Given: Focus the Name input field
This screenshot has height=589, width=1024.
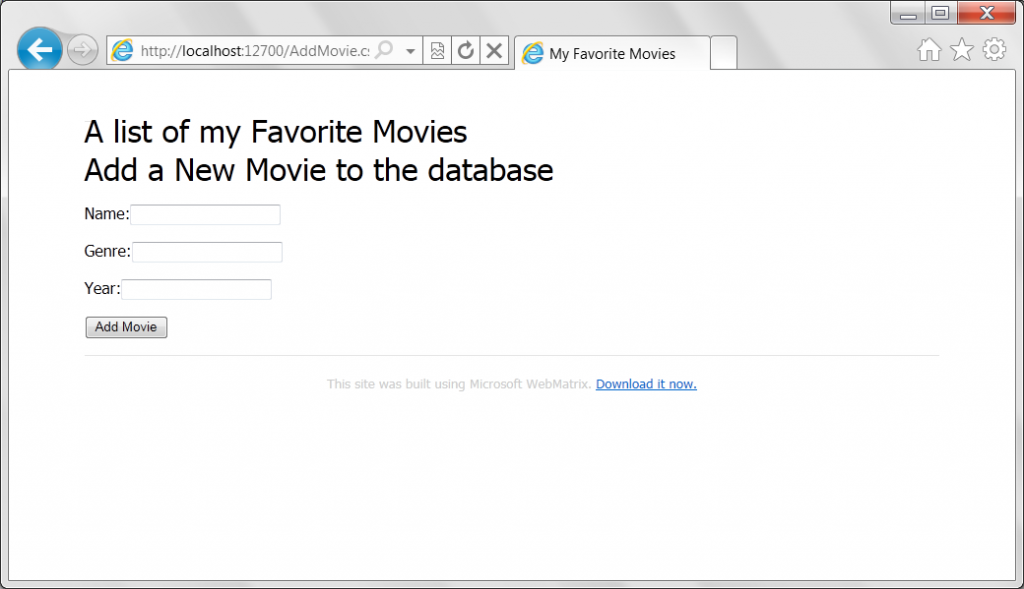Looking at the screenshot, I should pyautogui.click(x=205, y=215).
